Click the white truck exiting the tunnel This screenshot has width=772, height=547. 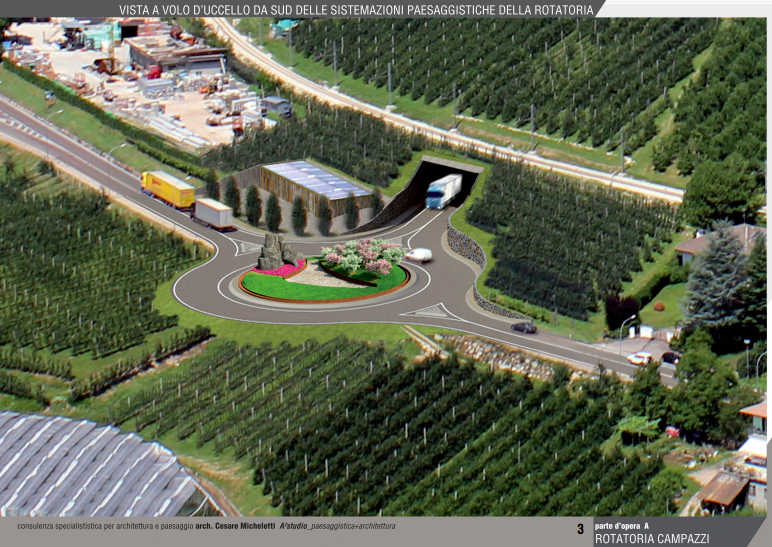(x=444, y=190)
